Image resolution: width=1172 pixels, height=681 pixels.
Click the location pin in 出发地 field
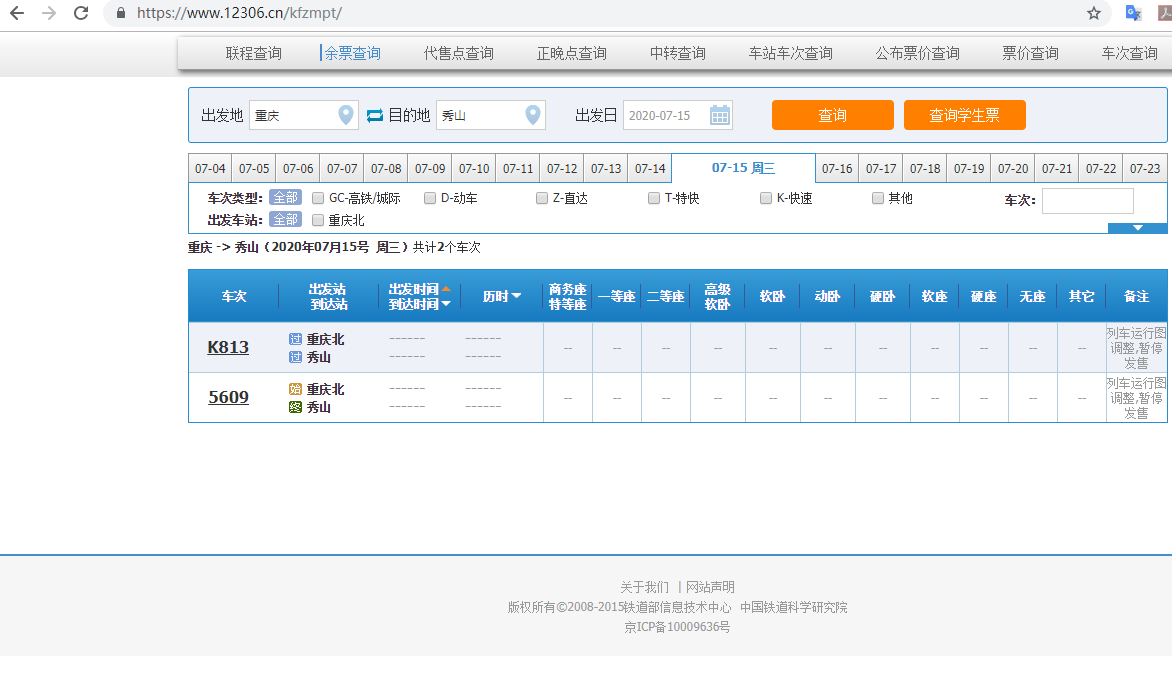(x=345, y=114)
